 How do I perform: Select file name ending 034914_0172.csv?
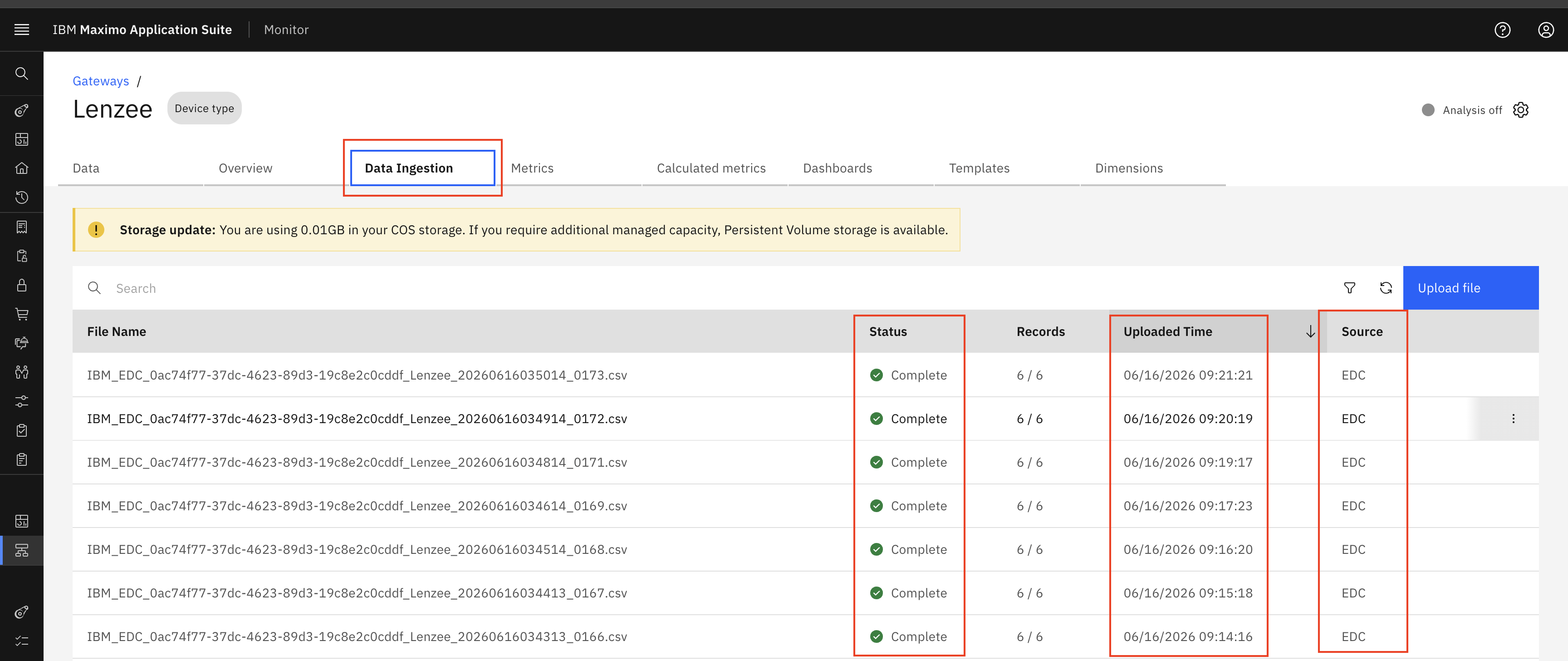357,419
